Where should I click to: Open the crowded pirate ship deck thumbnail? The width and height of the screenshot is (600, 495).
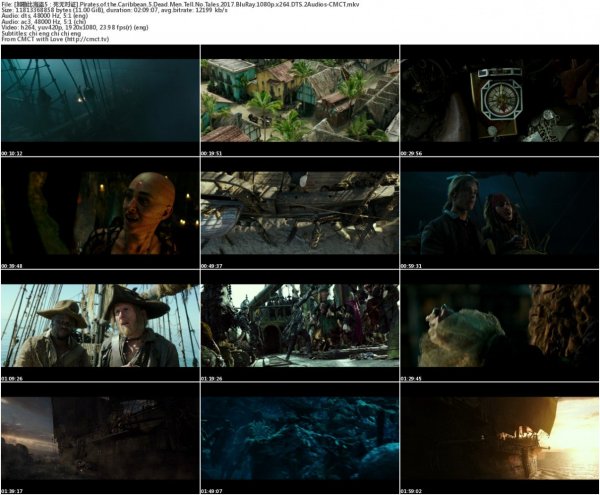300,328
